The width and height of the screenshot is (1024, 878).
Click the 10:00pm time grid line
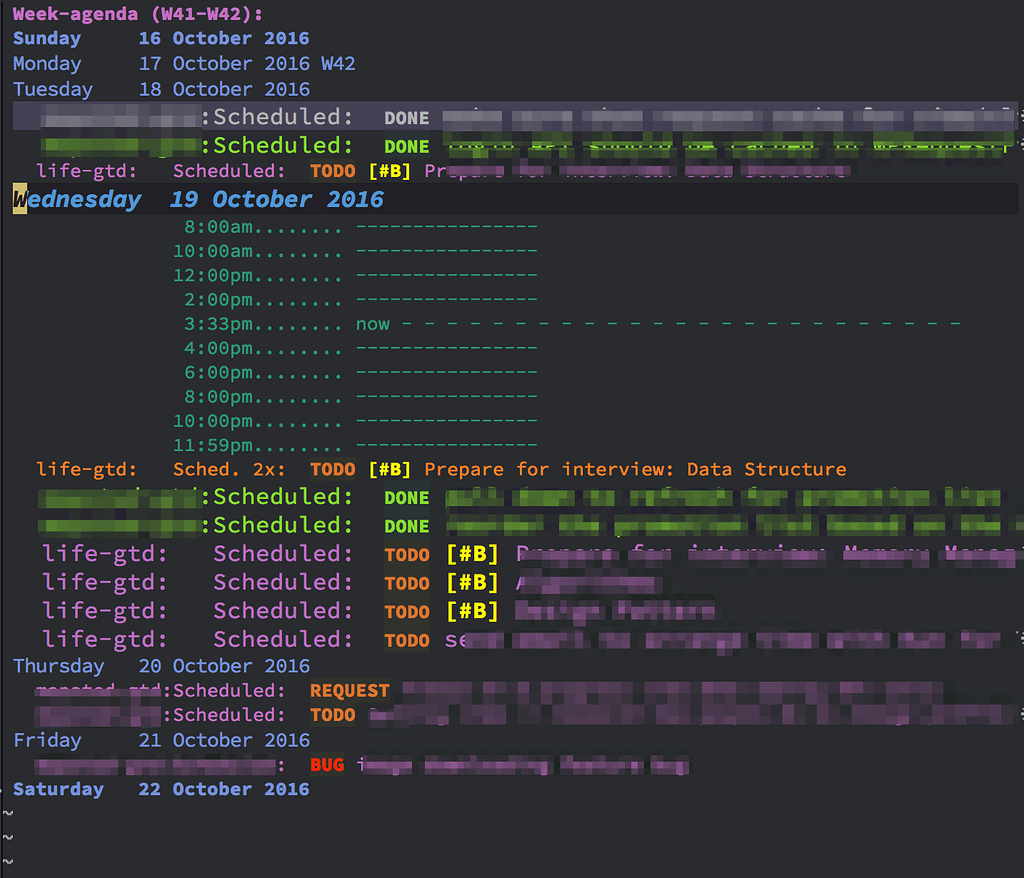(x=355, y=421)
